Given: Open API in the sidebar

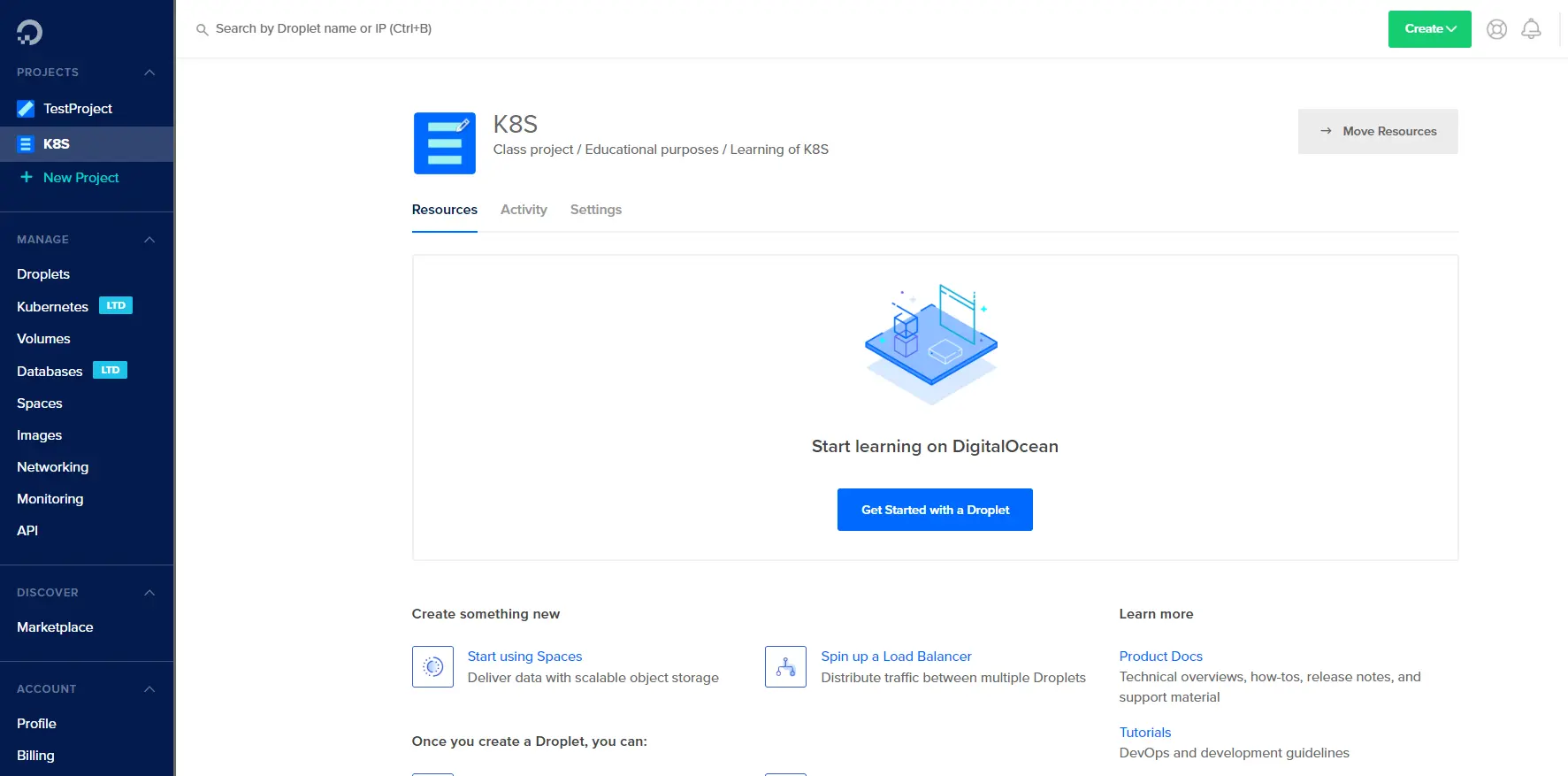Looking at the screenshot, I should coord(27,531).
